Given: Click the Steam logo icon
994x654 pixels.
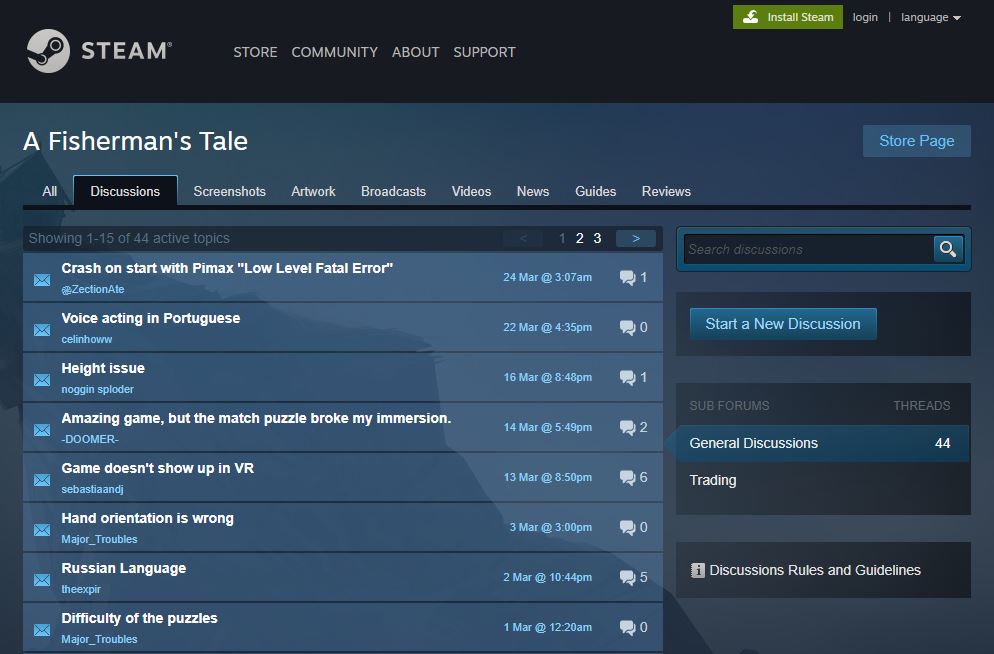Looking at the screenshot, I should 48,51.
